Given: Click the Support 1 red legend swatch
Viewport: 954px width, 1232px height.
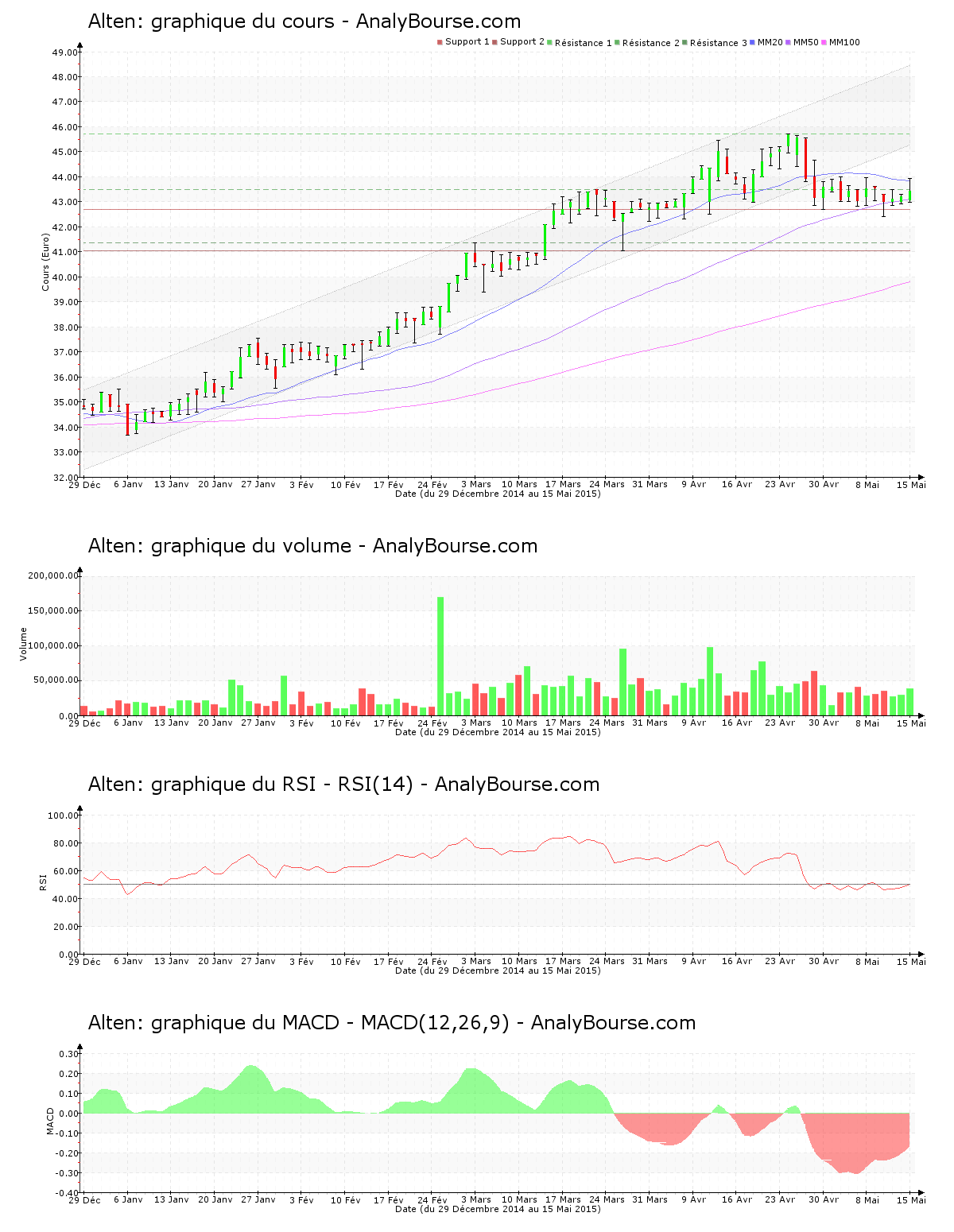Looking at the screenshot, I should (440, 42).
